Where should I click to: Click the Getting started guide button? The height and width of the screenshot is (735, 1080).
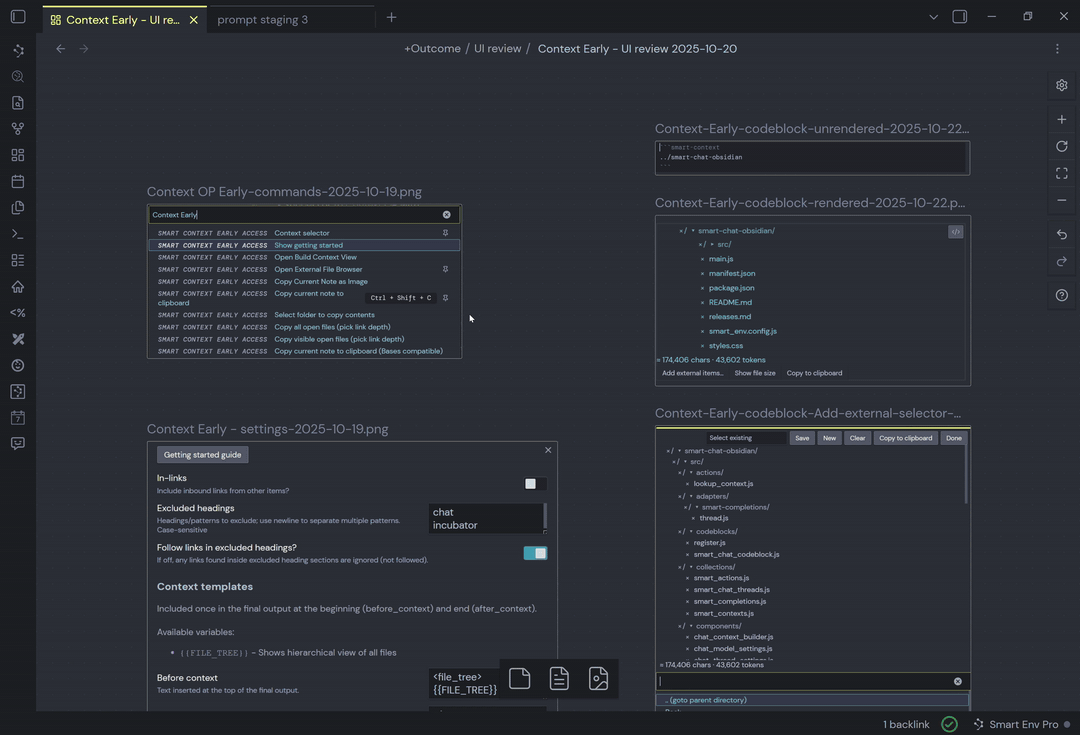tap(202, 454)
